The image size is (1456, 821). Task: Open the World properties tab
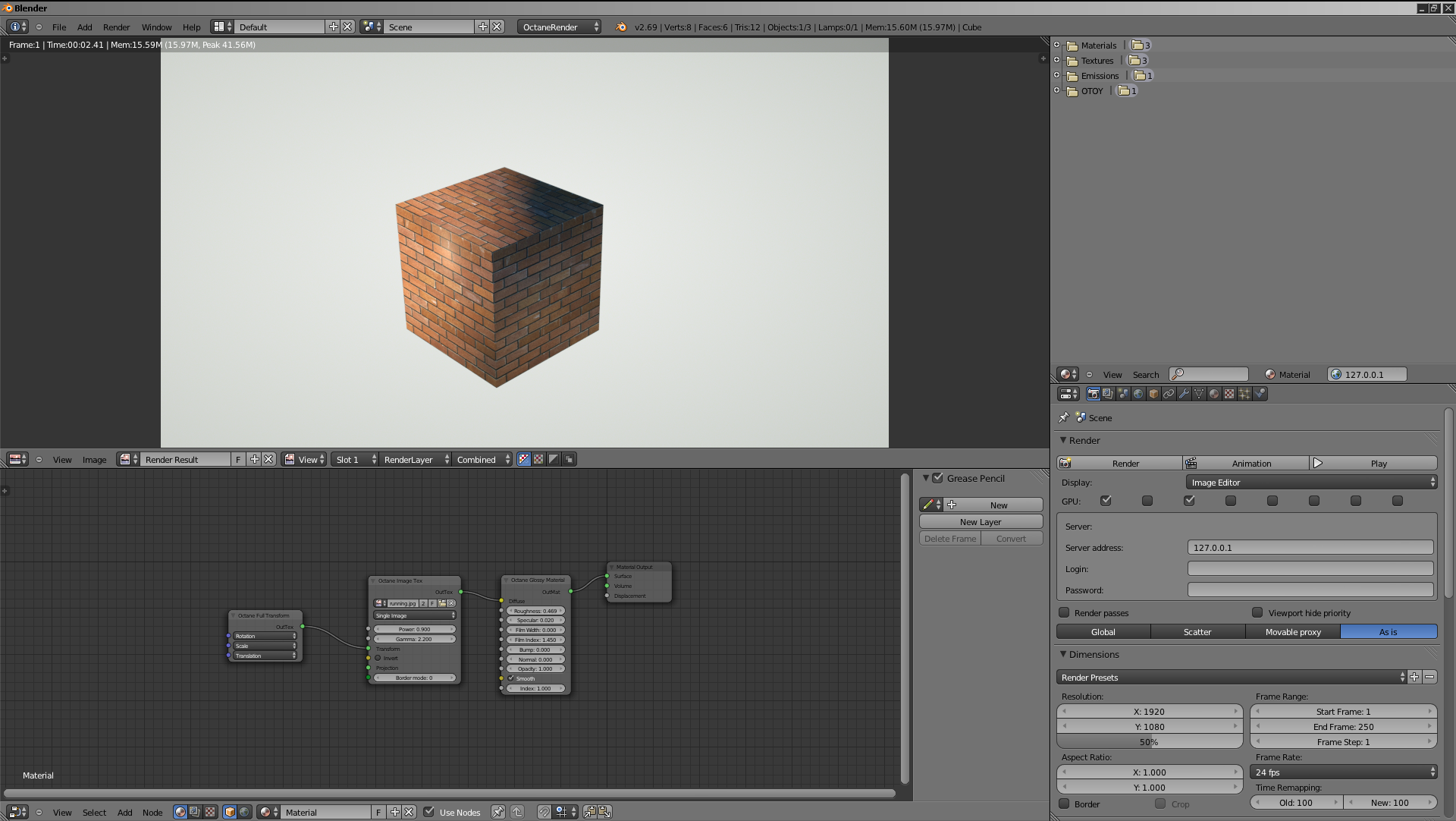1138,394
